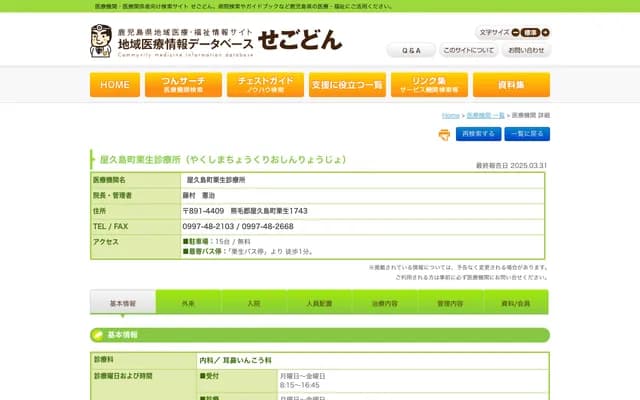Increase text size with plus icon
This screenshot has width=640, height=400.
click(x=545, y=32)
